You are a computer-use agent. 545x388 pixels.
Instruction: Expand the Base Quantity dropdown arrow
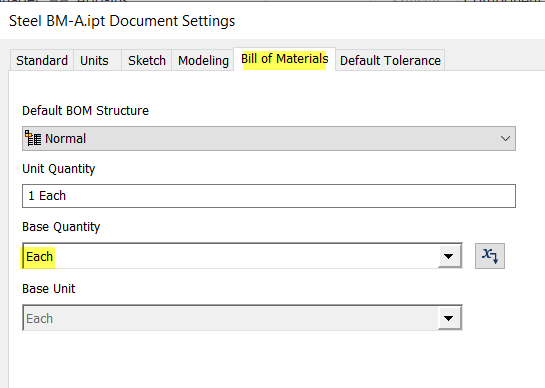(449, 256)
